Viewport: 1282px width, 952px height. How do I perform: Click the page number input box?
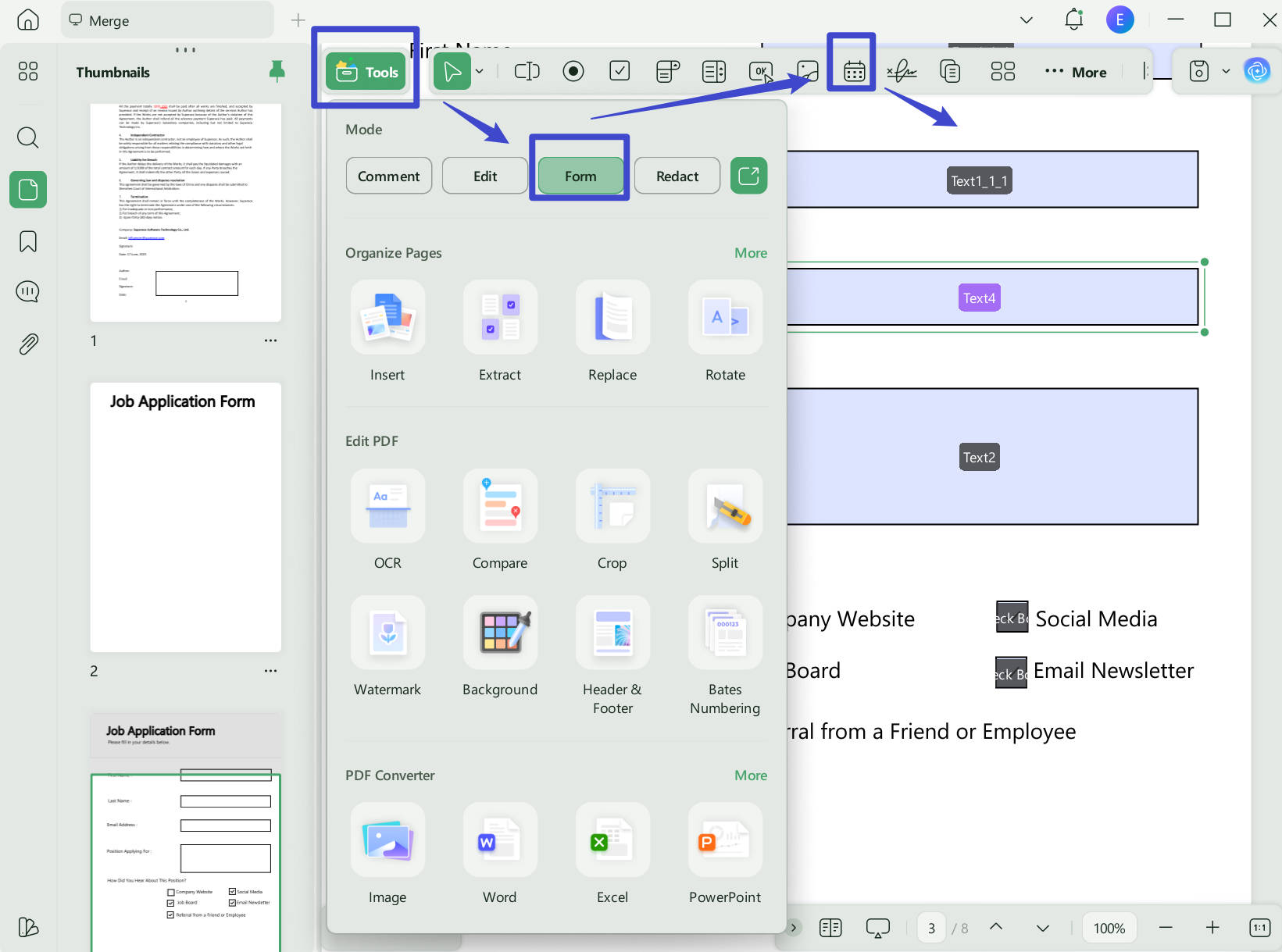pyautogui.click(x=931, y=928)
